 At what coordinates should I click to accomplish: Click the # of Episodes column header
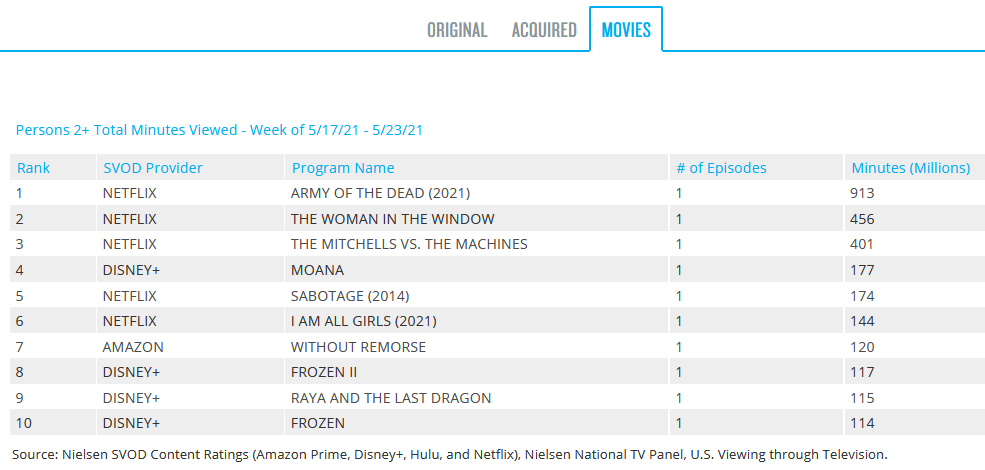pyautogui.click(x=721, y=168)
